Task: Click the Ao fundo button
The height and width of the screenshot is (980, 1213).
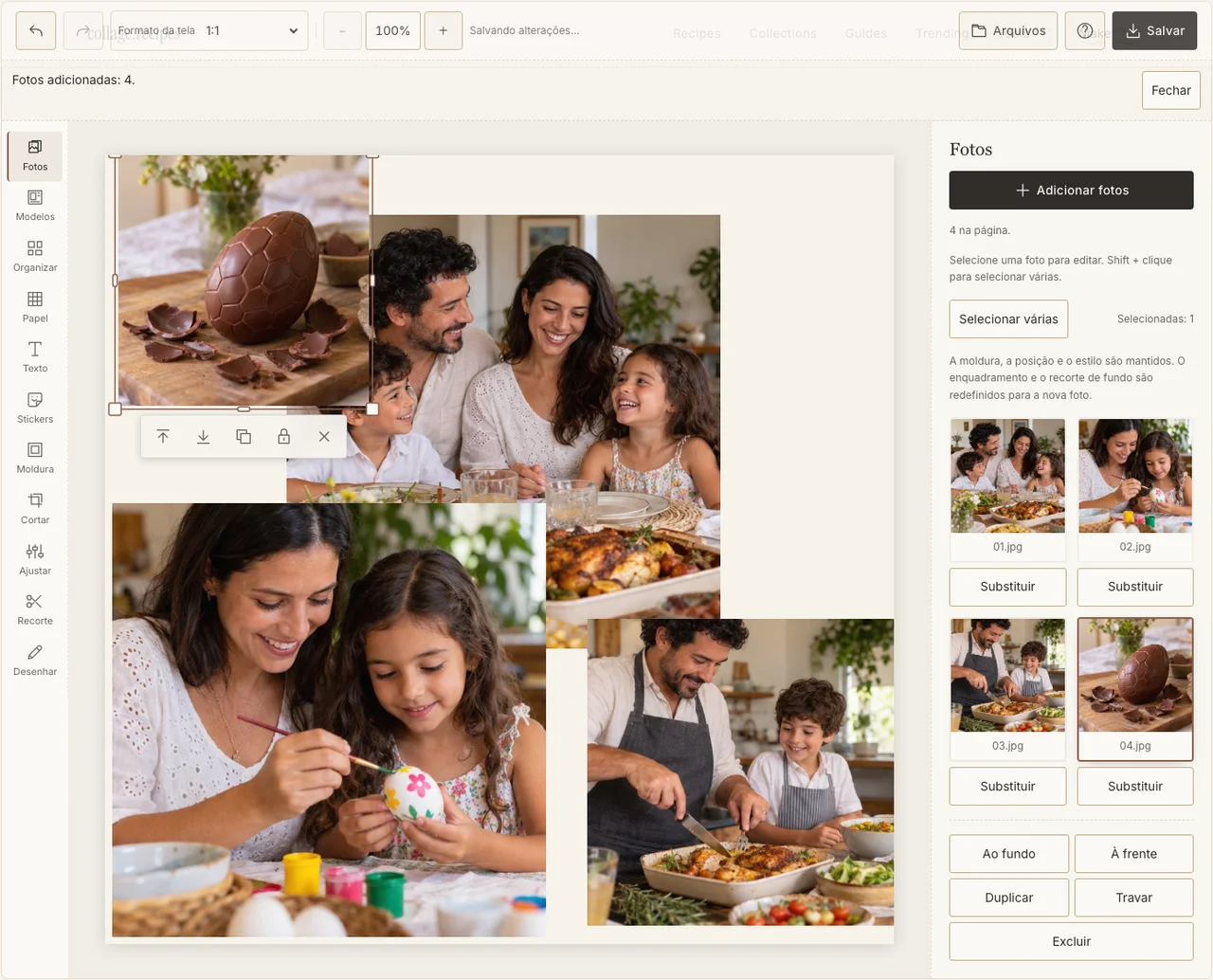Action: 1009,854
